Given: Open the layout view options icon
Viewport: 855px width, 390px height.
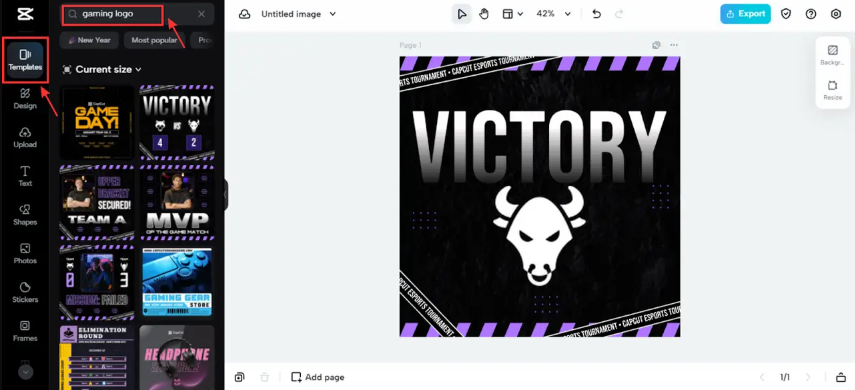Looking at the screenshot, I should coord(512,14).
